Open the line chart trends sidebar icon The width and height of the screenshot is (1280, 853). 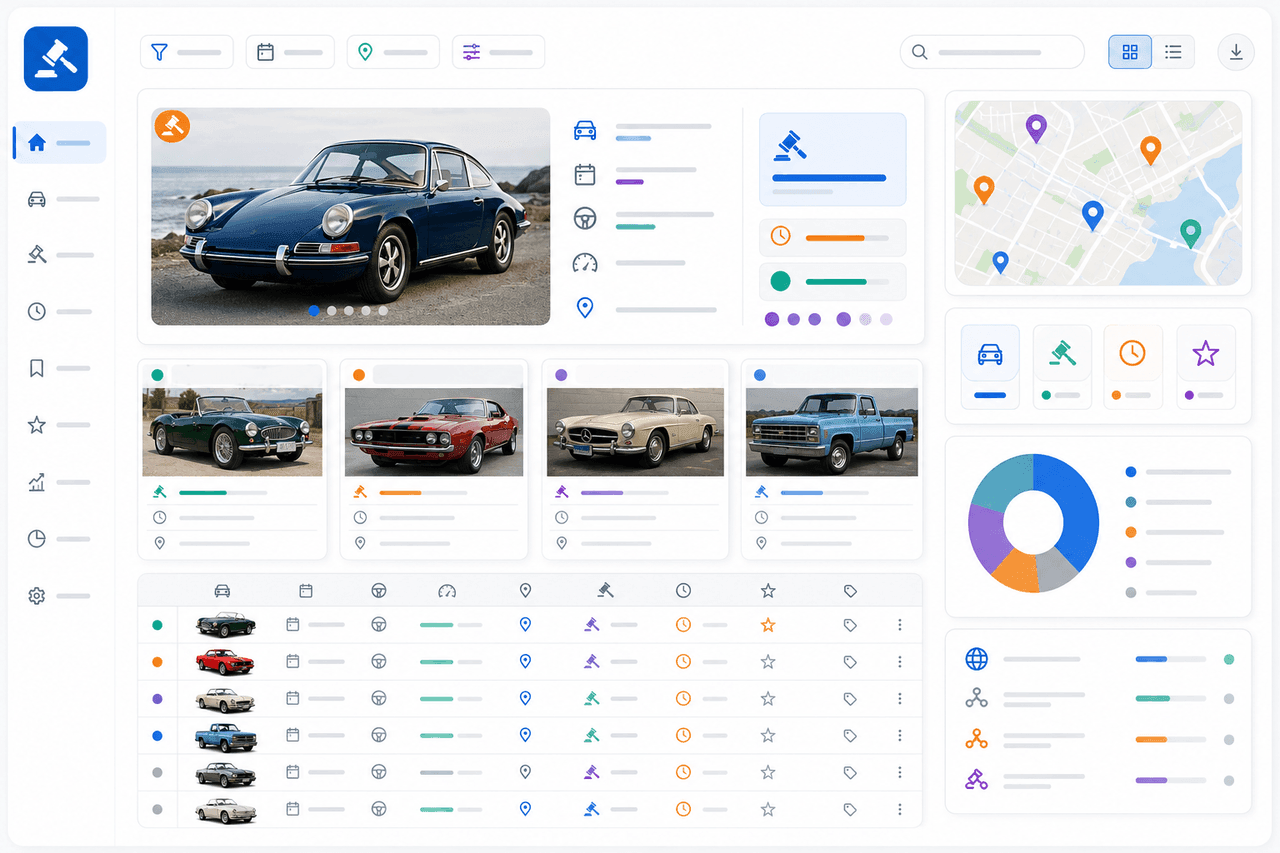click(37, 482)
